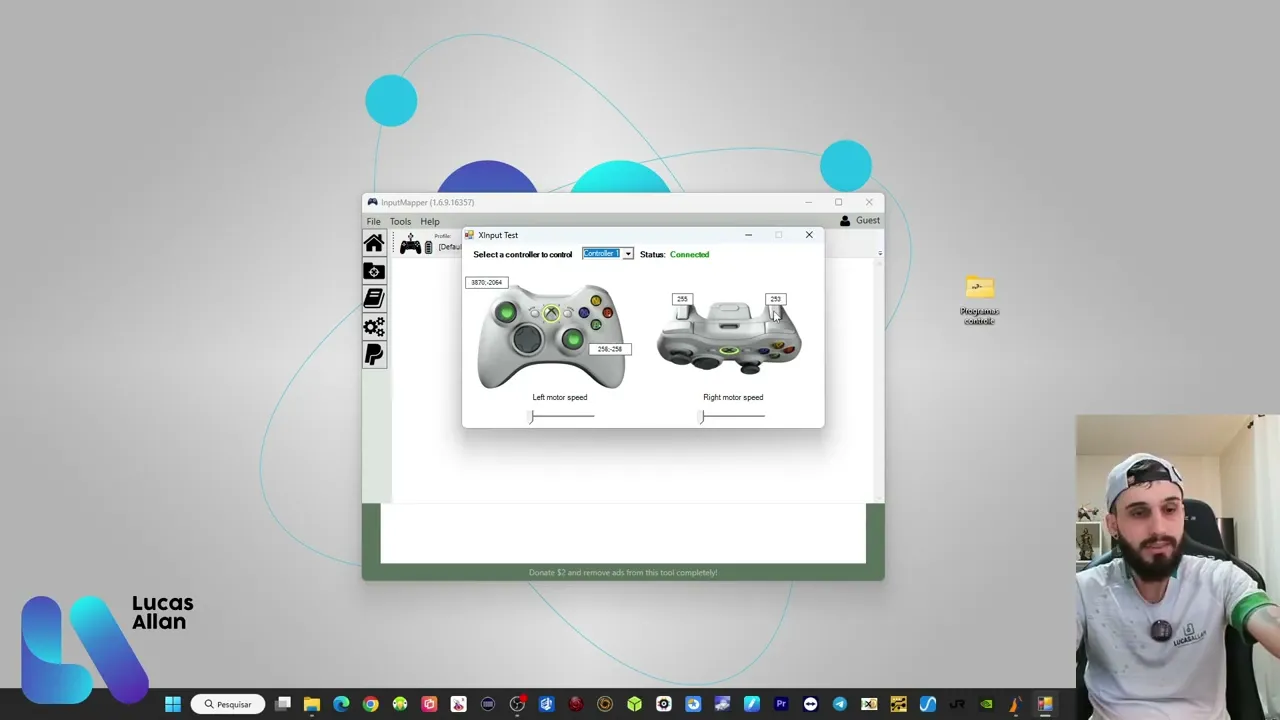This screenshot has height=720, width=1280.
Task: Click the USB controller icon in InputMapper
Action: click(x=410, y=245)
